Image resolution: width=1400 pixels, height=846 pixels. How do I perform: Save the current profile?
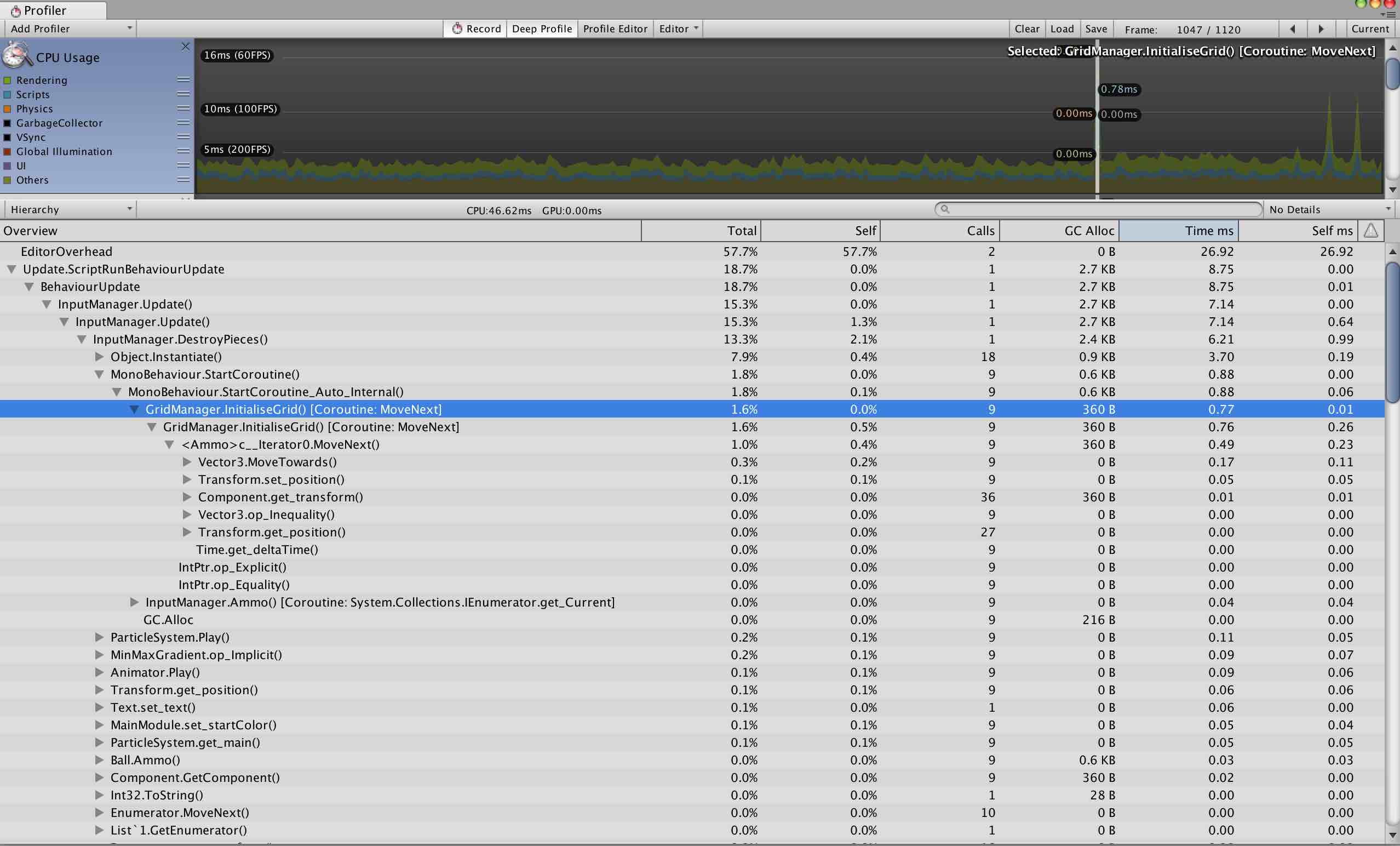coord(1095,28)
